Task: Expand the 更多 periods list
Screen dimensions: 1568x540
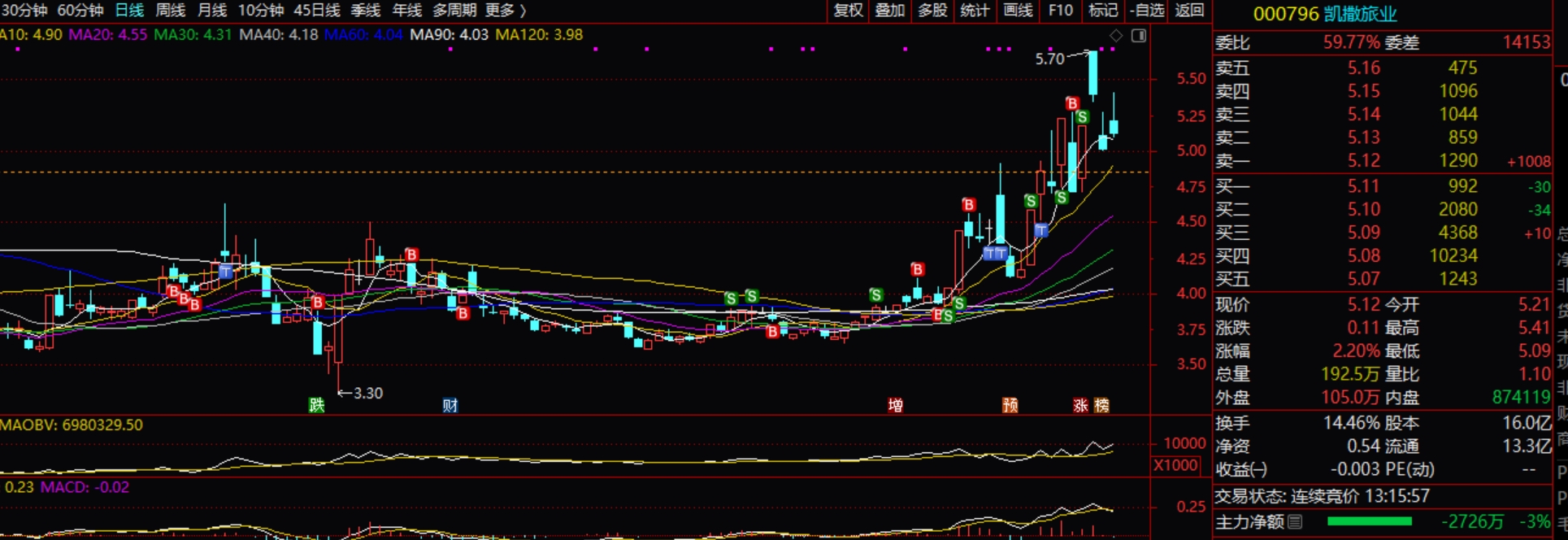Action: click(506, 11)
